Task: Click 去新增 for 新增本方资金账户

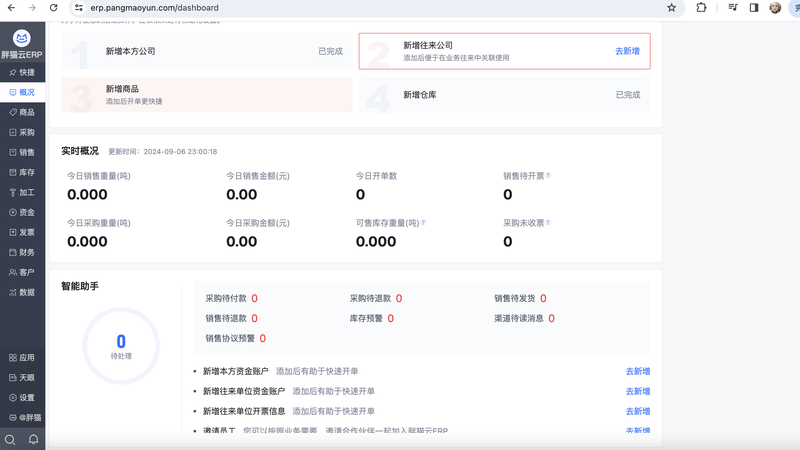Action: (638, 371)
